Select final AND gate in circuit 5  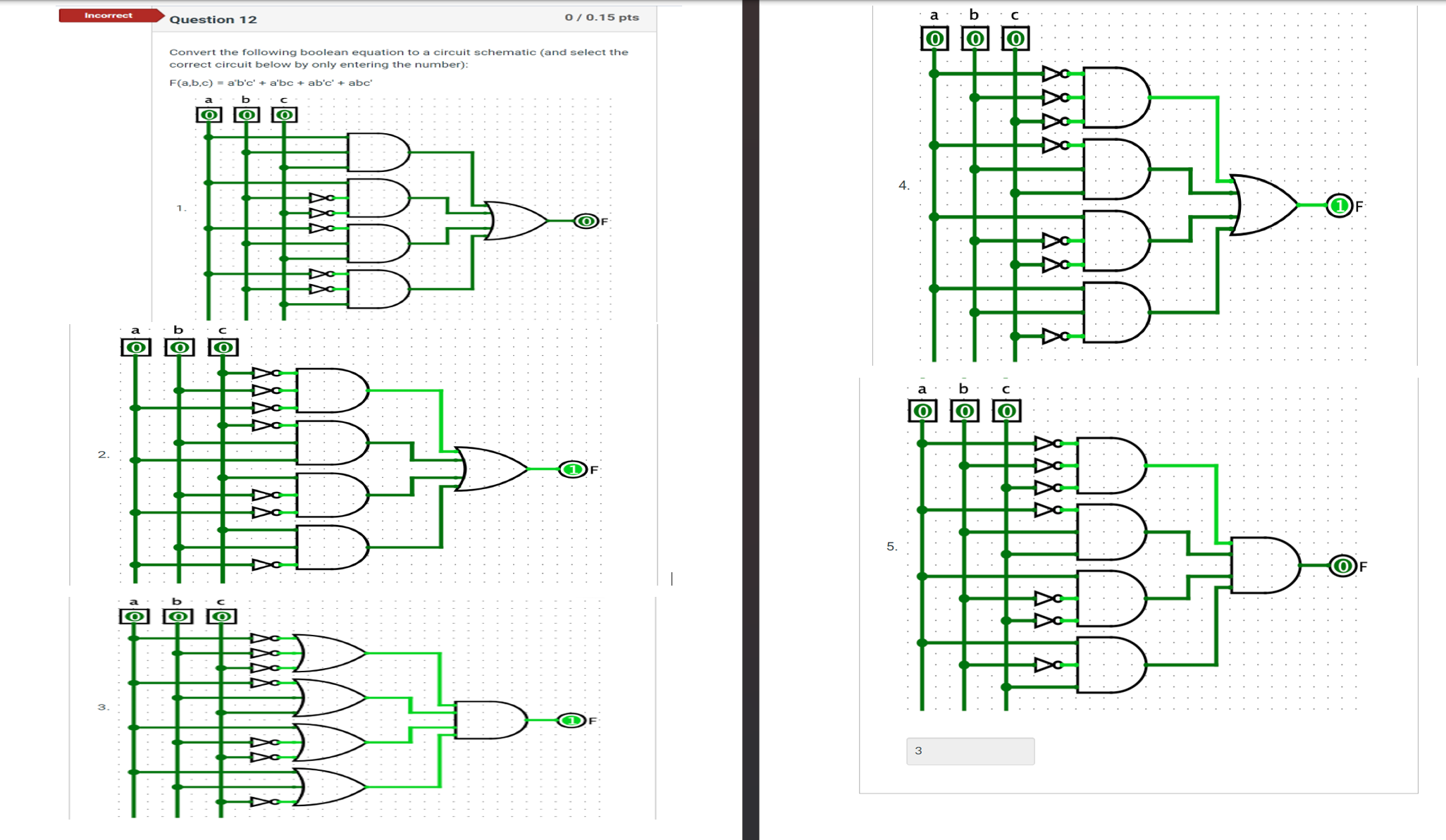click(1265, 565)
